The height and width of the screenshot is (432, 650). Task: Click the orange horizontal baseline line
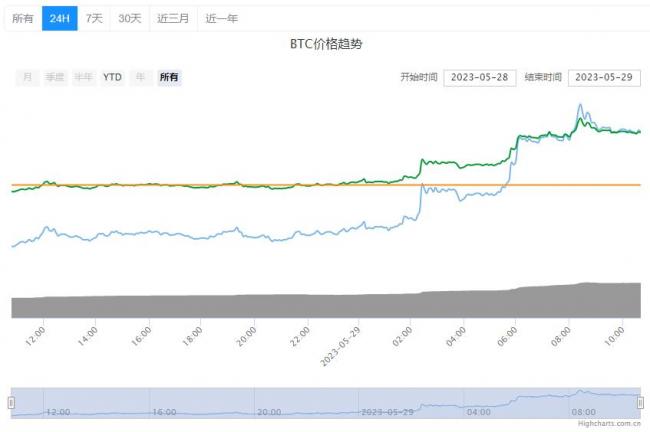[x=300, y=186]
